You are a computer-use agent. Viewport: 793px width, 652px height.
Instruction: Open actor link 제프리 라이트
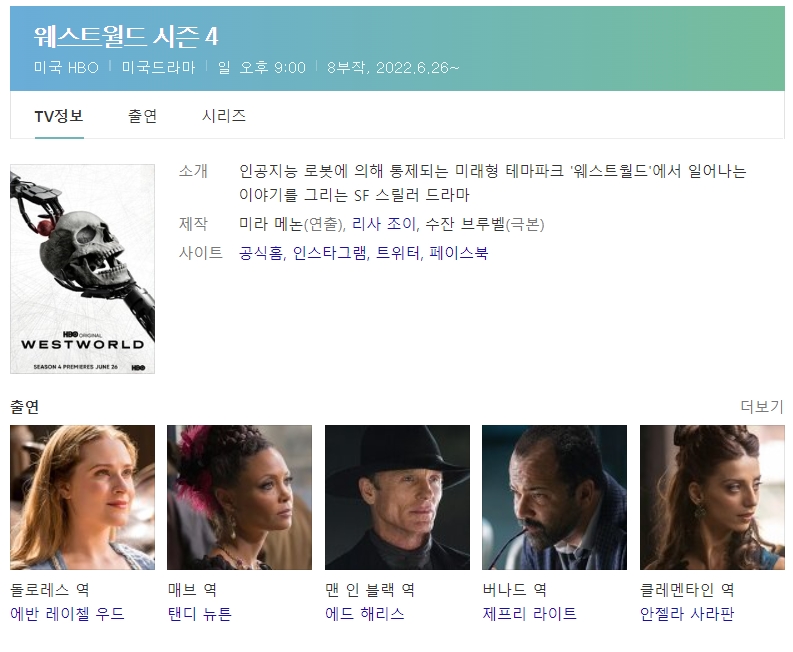530,614
